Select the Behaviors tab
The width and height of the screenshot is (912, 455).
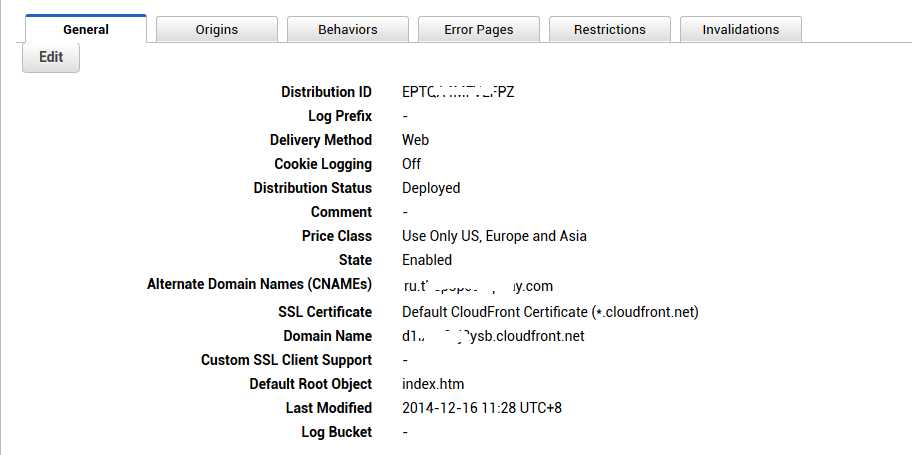coord(348,29)
